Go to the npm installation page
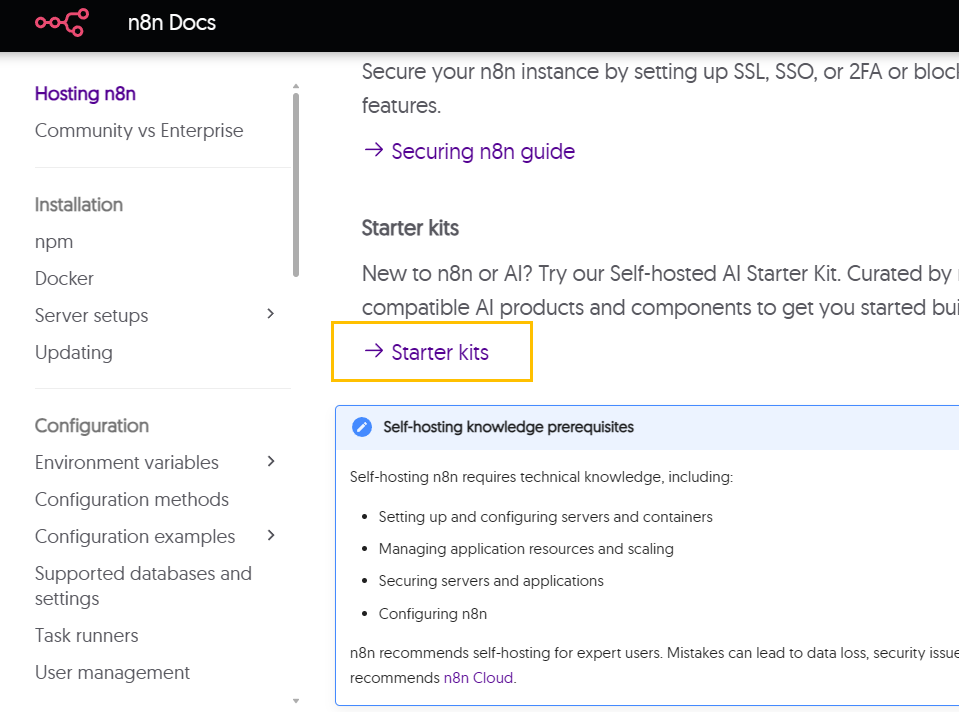This screenshot has width=959, height=712. pyautogui.click(x=54, y=242)
